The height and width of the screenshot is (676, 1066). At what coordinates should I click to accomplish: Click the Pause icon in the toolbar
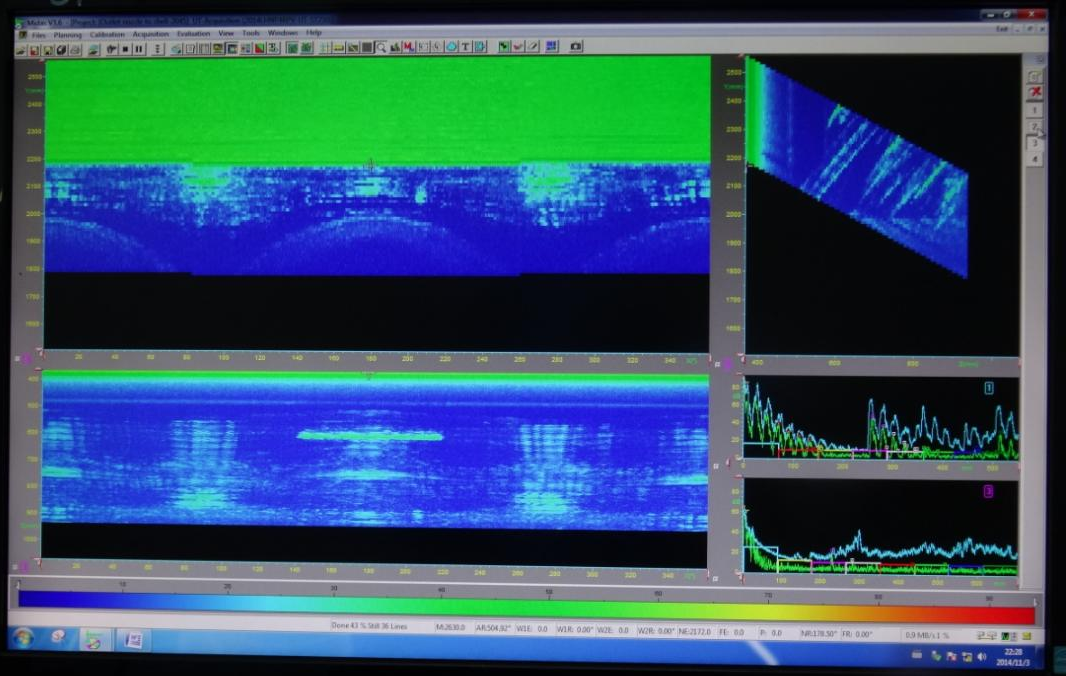(139, 49)
